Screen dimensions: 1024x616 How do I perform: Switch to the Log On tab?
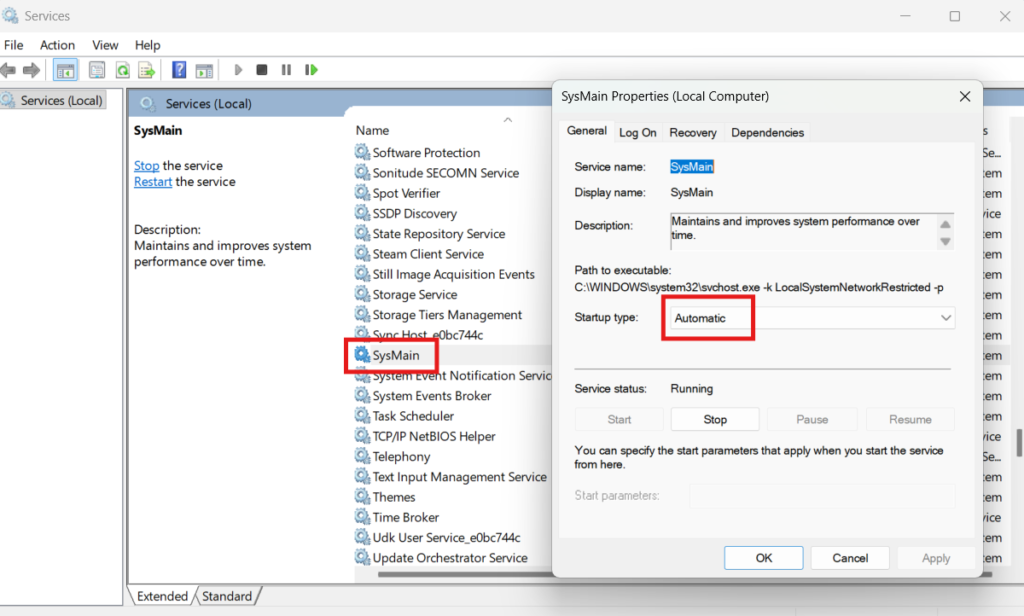click(x=637, y=132)
